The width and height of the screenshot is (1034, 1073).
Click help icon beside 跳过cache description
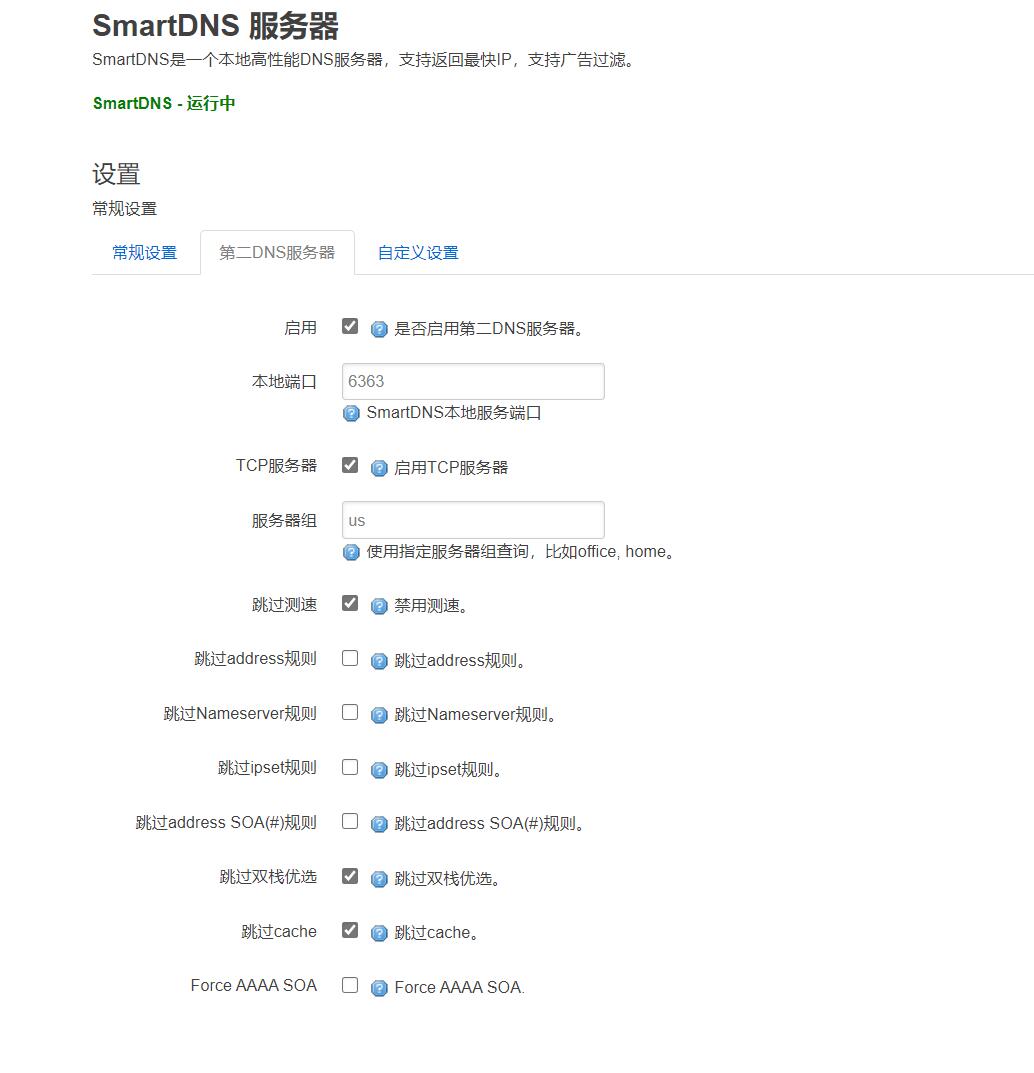[379, 933]
